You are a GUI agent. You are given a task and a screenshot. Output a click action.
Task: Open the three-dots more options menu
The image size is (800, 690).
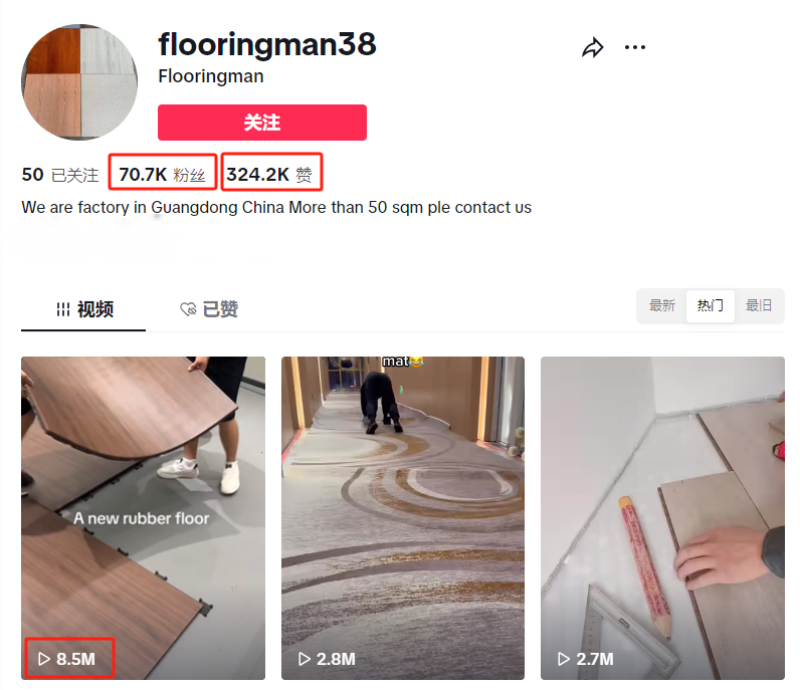[635, 47]
